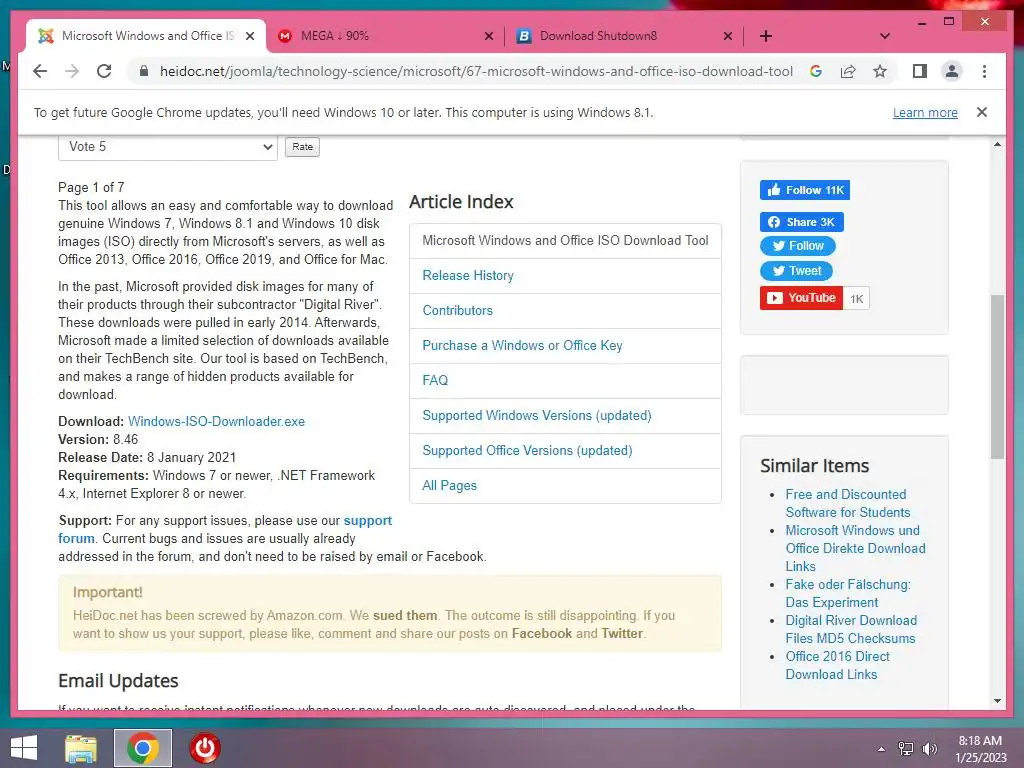Open the Facebook link in Important notice

[x=541, y=633]
